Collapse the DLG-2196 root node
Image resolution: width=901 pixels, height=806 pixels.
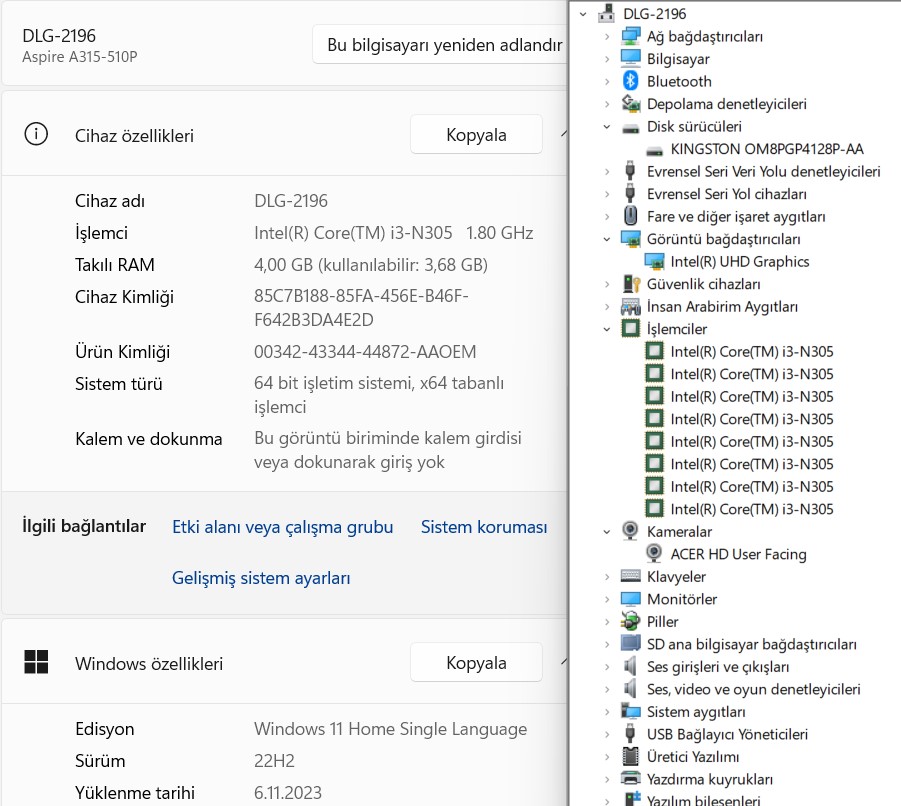583,14
